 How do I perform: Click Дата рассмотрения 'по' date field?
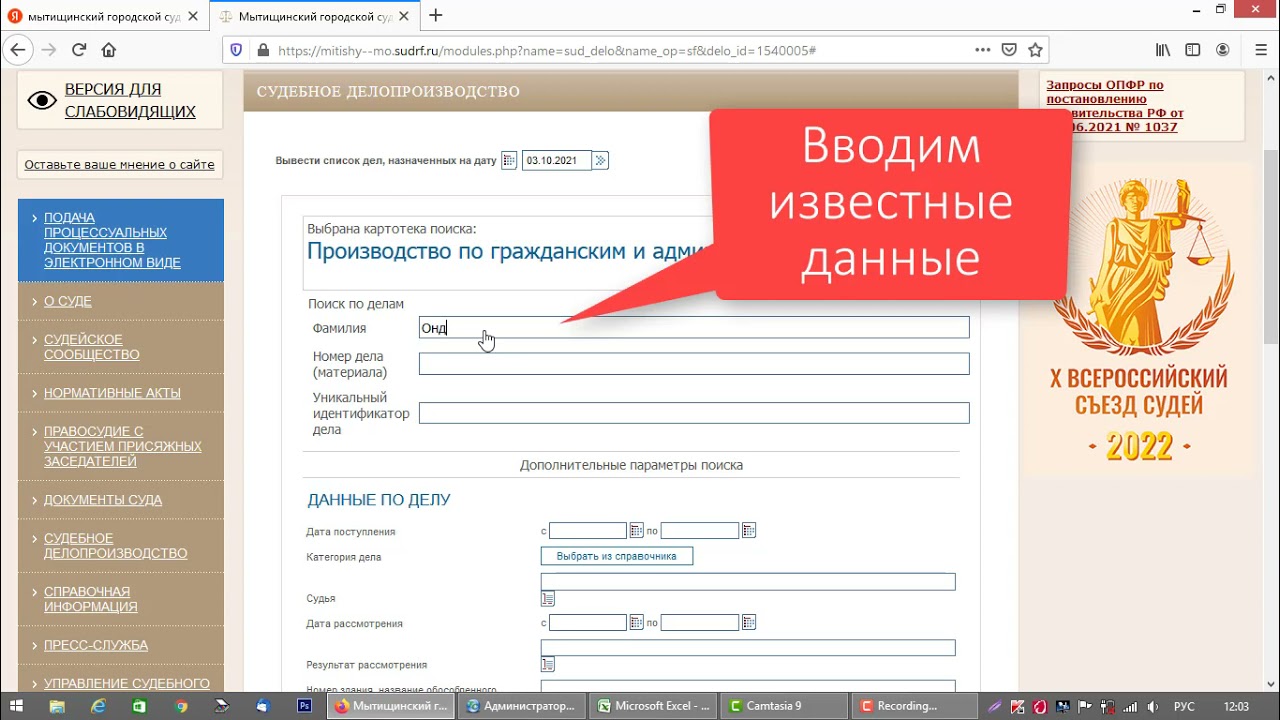point(700,622)
